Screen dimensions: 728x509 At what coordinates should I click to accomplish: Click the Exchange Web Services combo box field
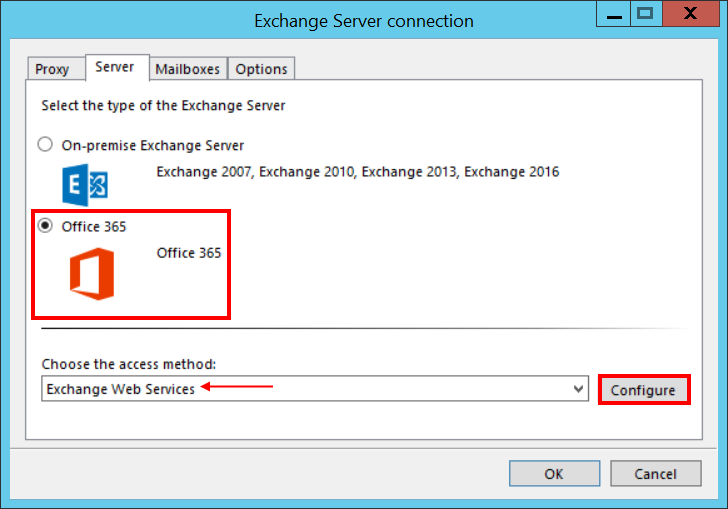click(x=300, y=389)
